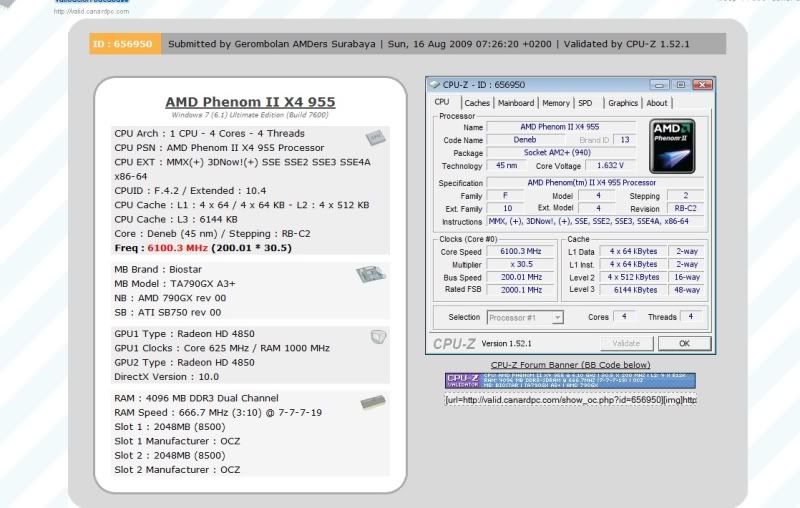Click the motherboard icon next to MB Brand
The height and width of the screenshot is (508, 800).
[371, 274]
